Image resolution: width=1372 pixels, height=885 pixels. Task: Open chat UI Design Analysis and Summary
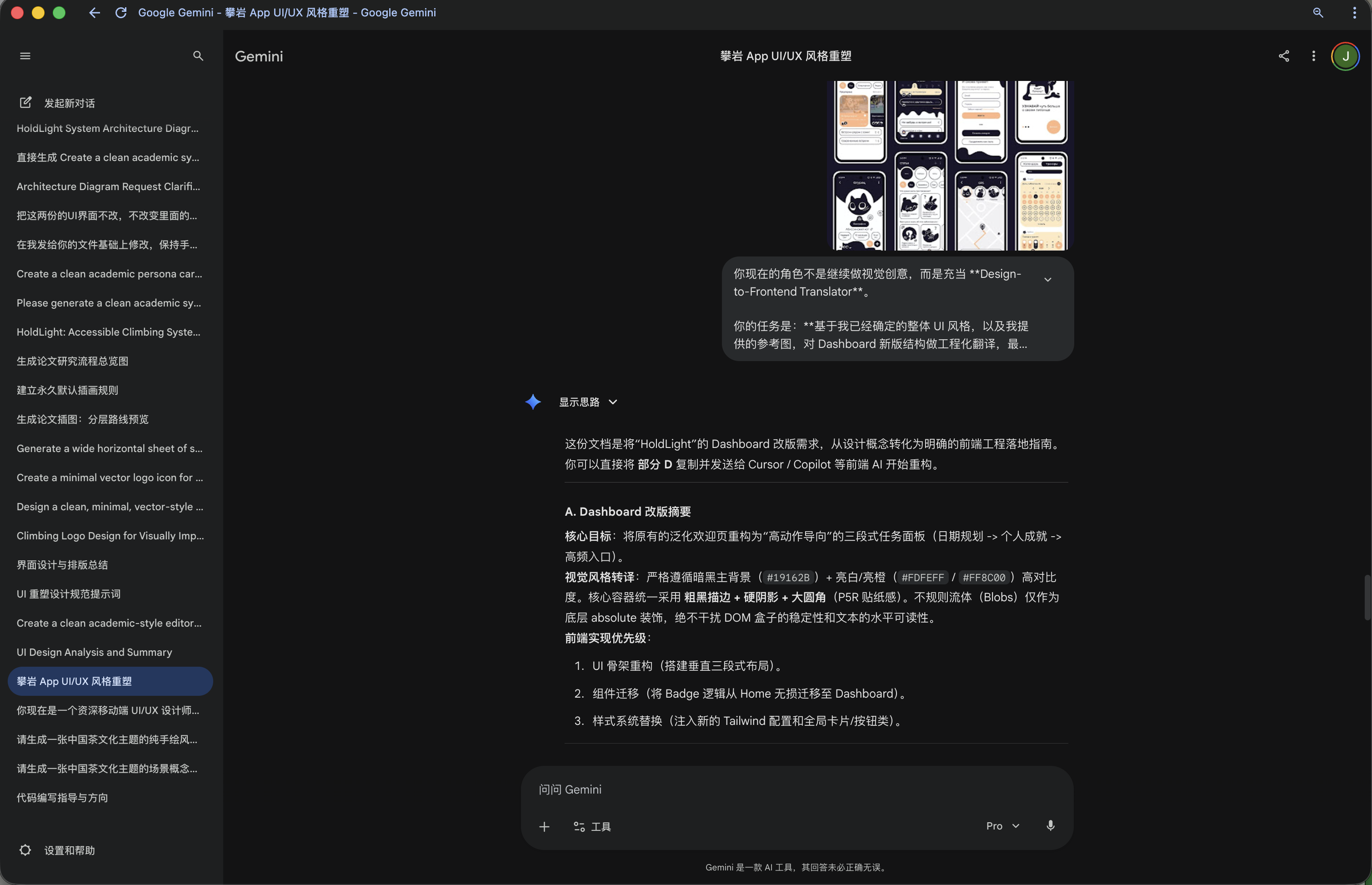[110, 652]
